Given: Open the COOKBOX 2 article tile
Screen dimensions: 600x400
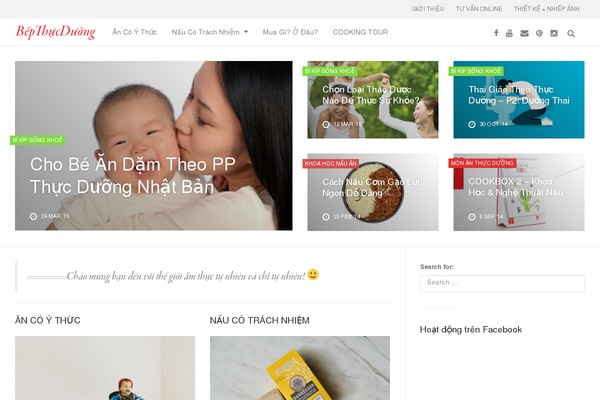Looking at the screenshot, I should coord(515,187).
